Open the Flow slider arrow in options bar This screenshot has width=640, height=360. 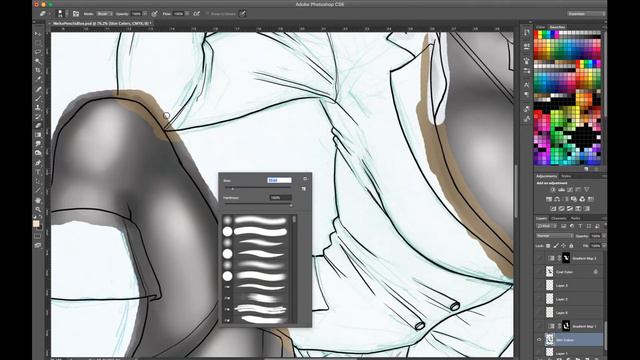click(187, 14)
